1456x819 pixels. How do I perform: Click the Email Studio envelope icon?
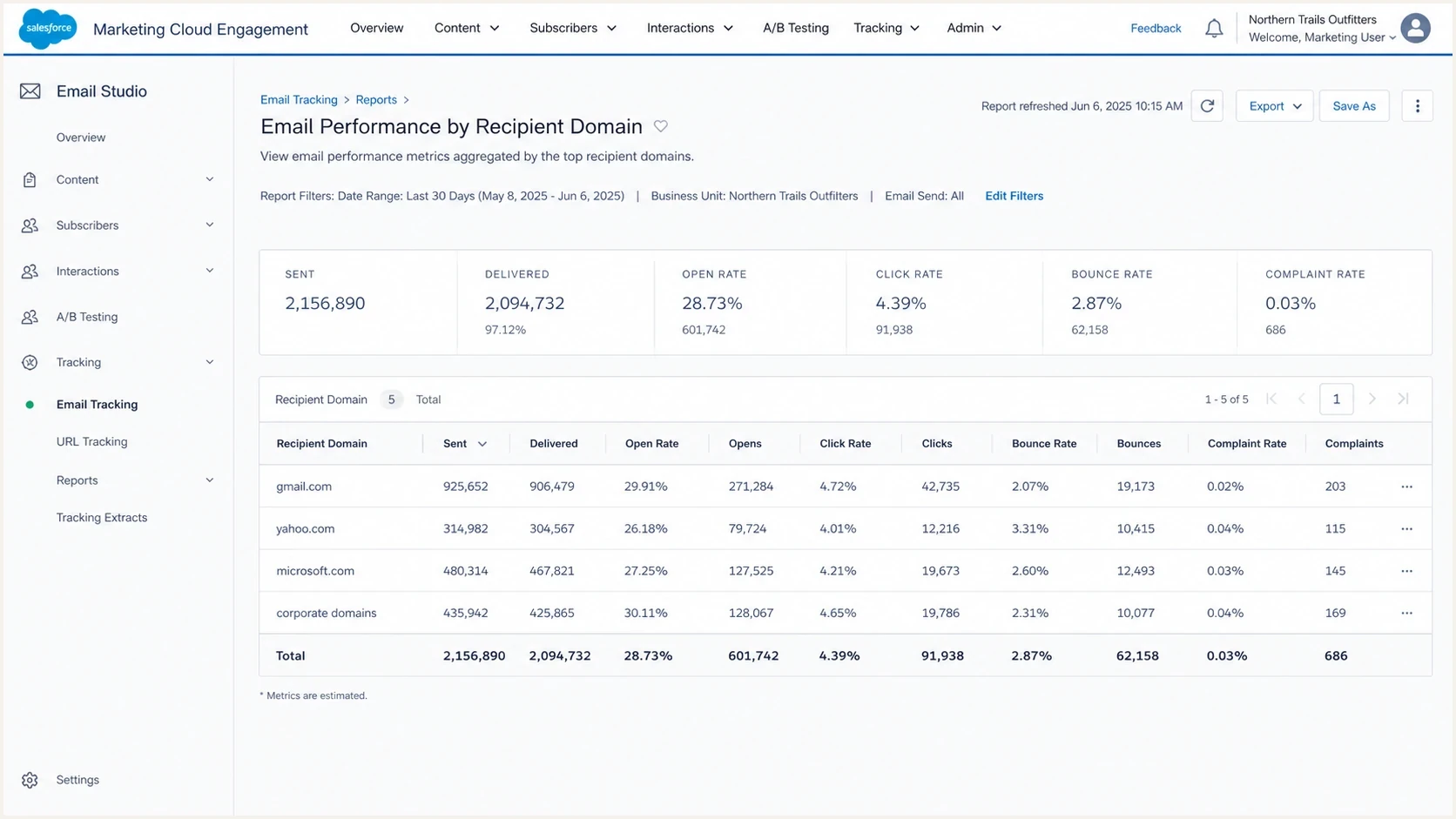pyautogui.click(x=30, y=91)
